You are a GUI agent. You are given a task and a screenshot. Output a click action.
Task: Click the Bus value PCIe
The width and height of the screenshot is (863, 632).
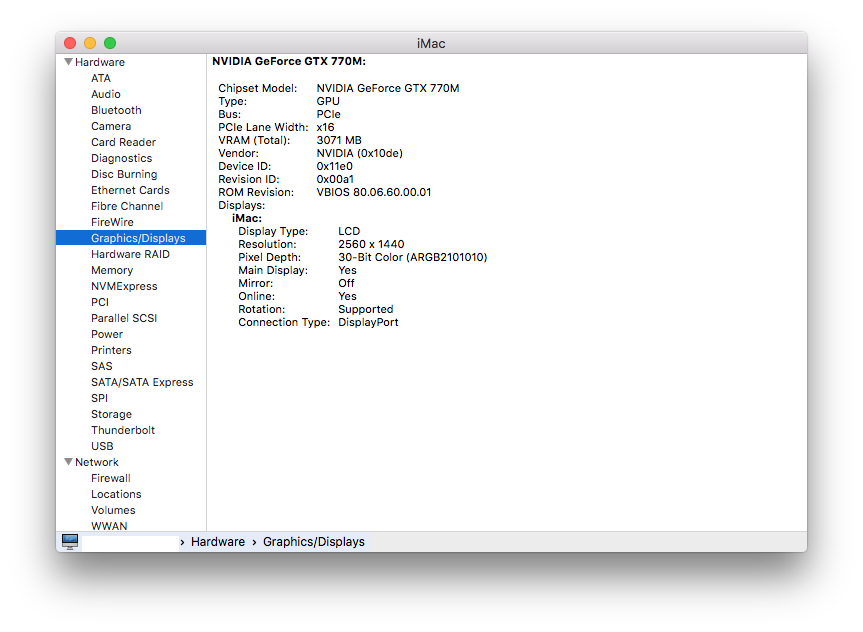pyautogui.click(x=328, y=114)
